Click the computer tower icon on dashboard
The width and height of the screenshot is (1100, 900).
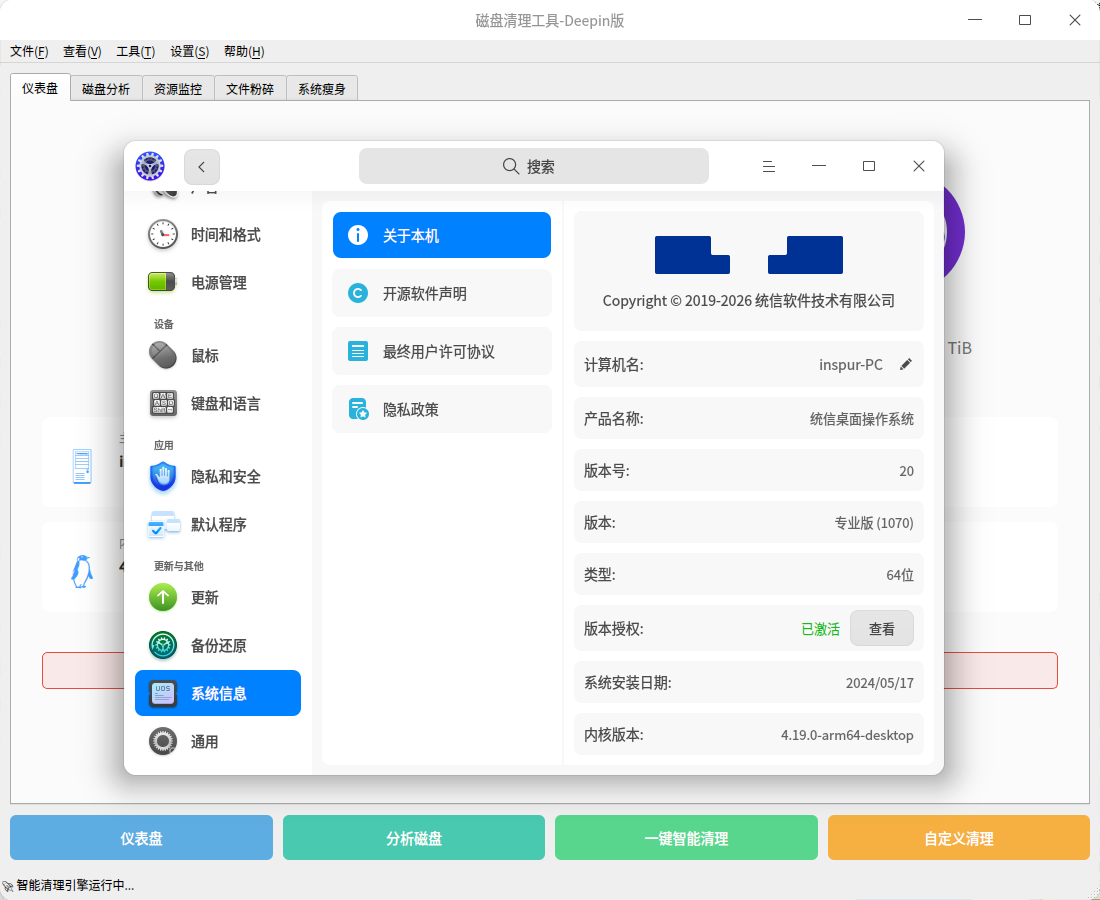coord(82,466)
